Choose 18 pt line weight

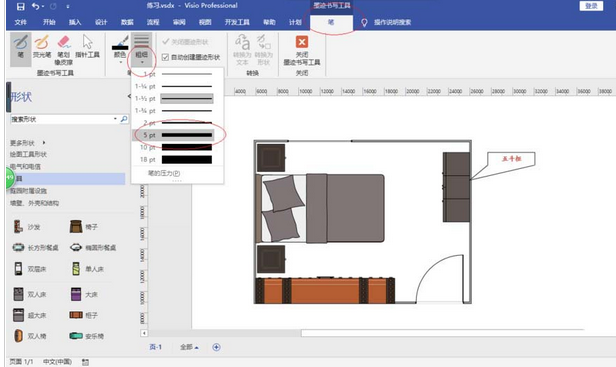[173, 159]
